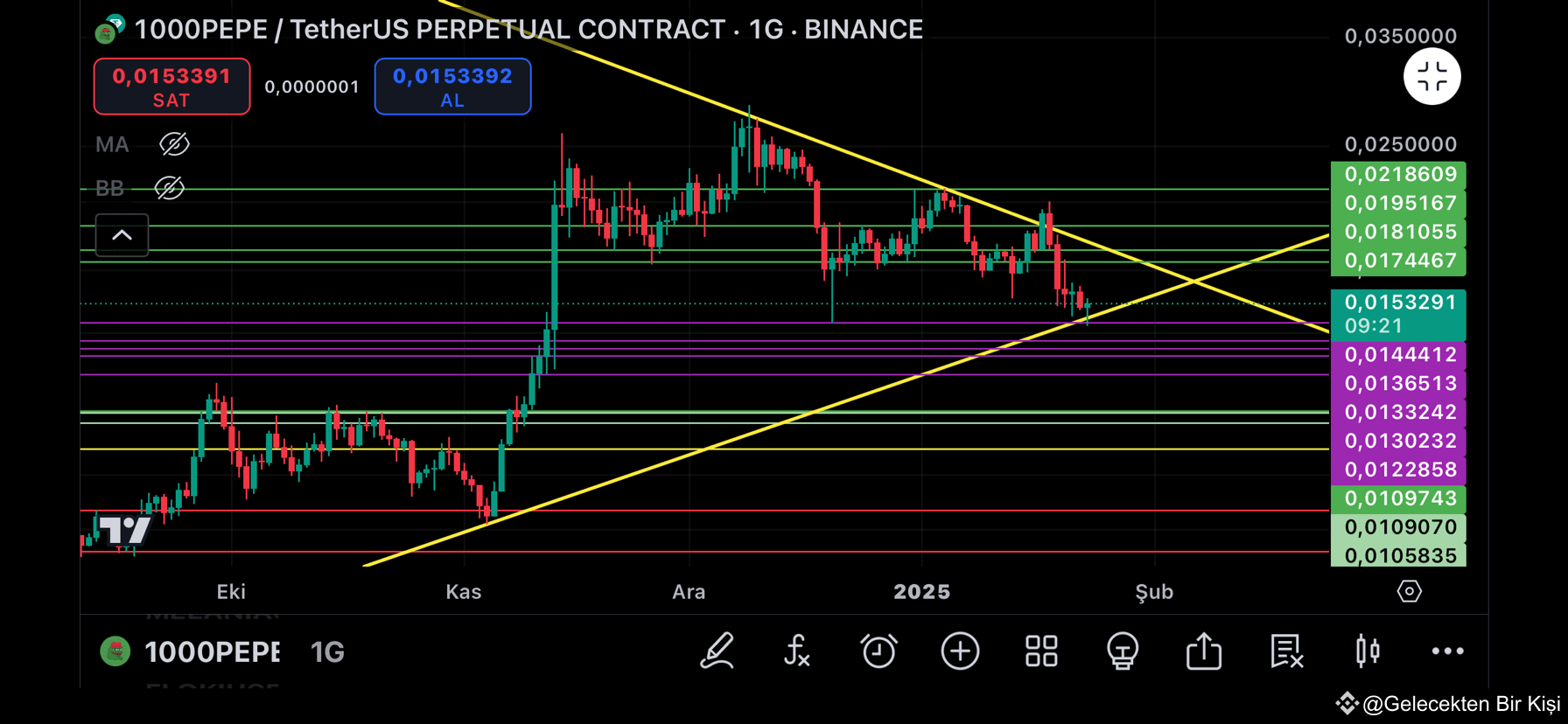Select the green 0,0218609 price label
Viewport: 1568px width, 724px height.
point(1398,175)
